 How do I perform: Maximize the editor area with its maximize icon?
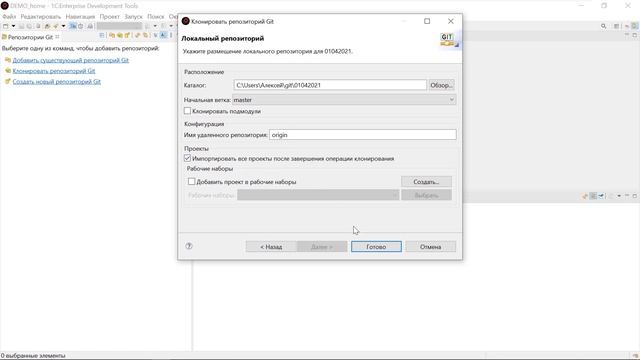point(635,36)
